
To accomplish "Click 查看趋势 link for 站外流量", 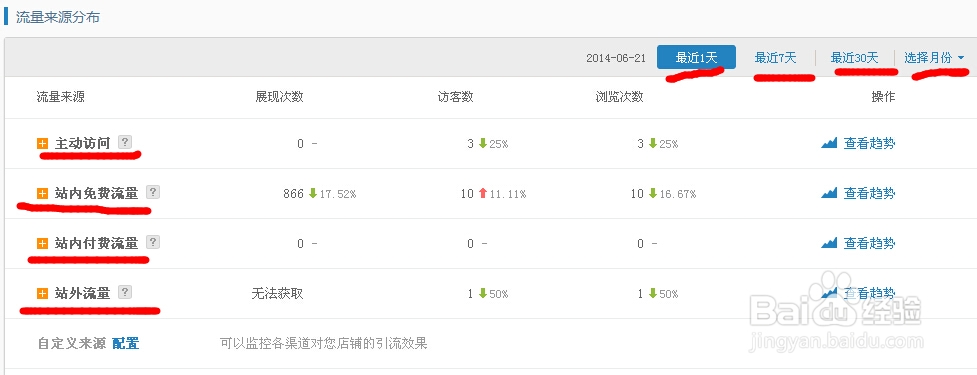I will click(x=869, y=293).
